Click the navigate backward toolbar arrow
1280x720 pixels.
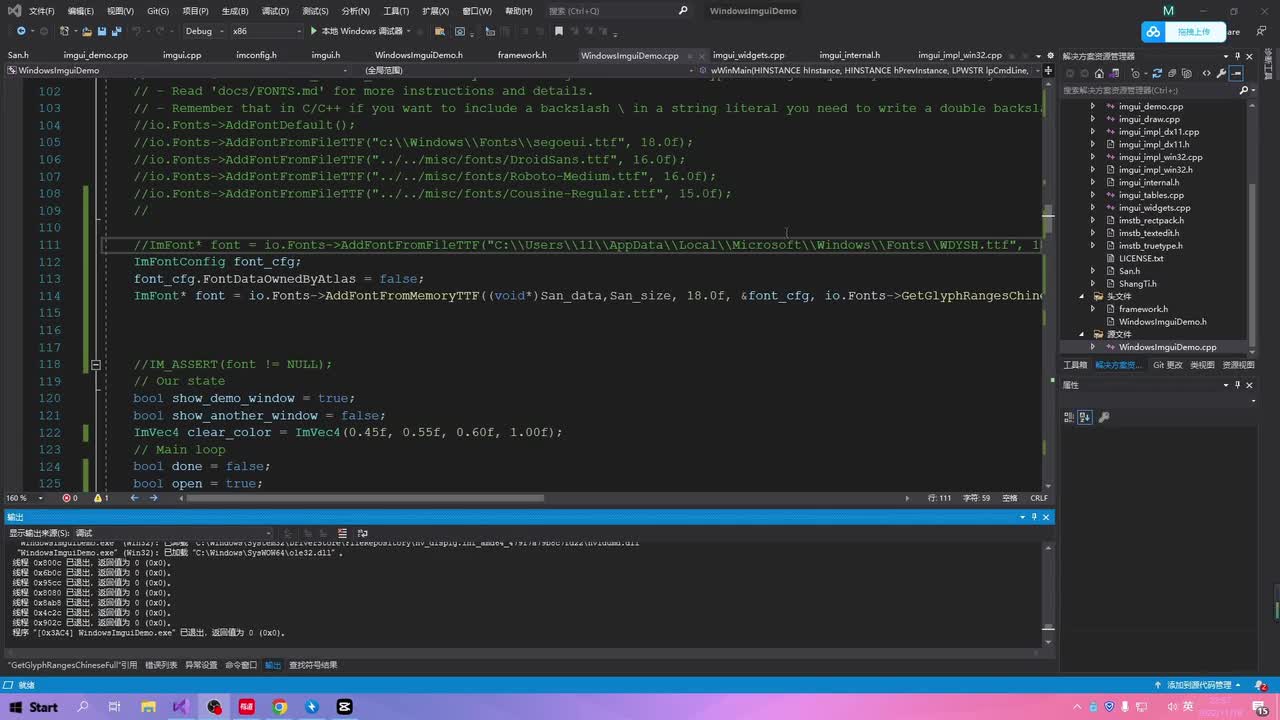tap(21, 31)
